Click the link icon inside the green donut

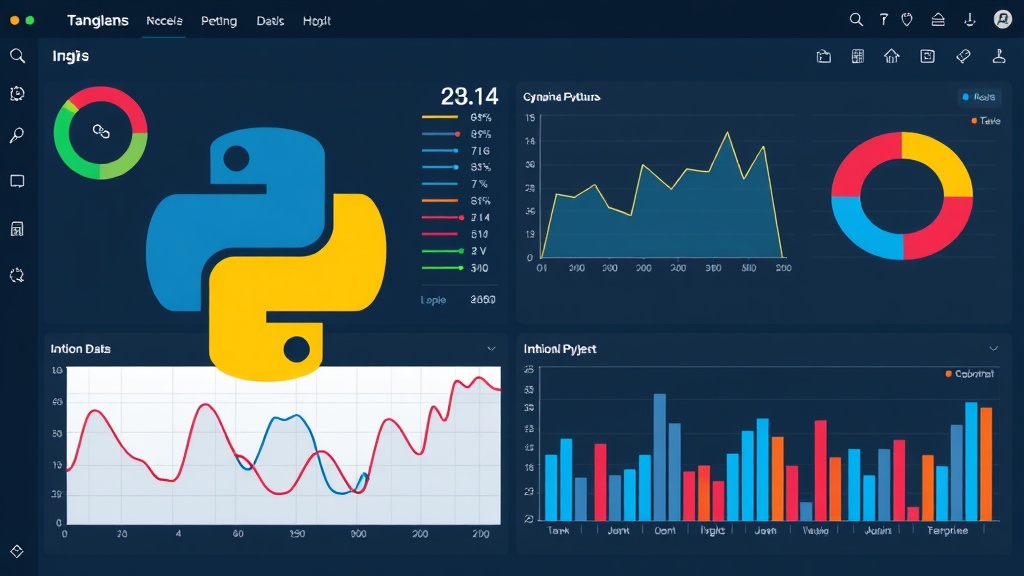(x=101, y=132)
